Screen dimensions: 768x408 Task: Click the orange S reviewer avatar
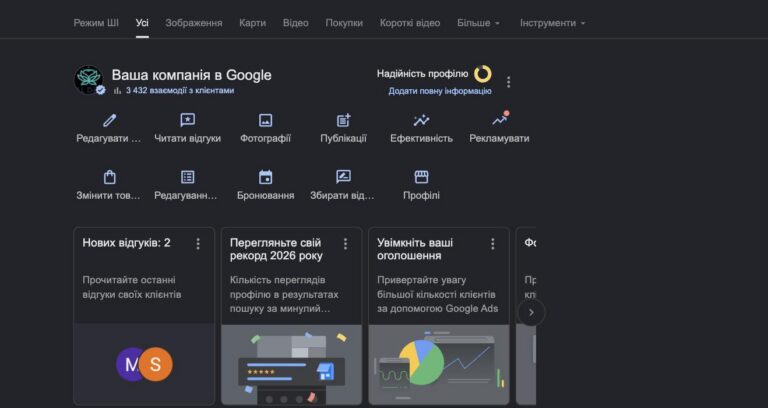156,364
